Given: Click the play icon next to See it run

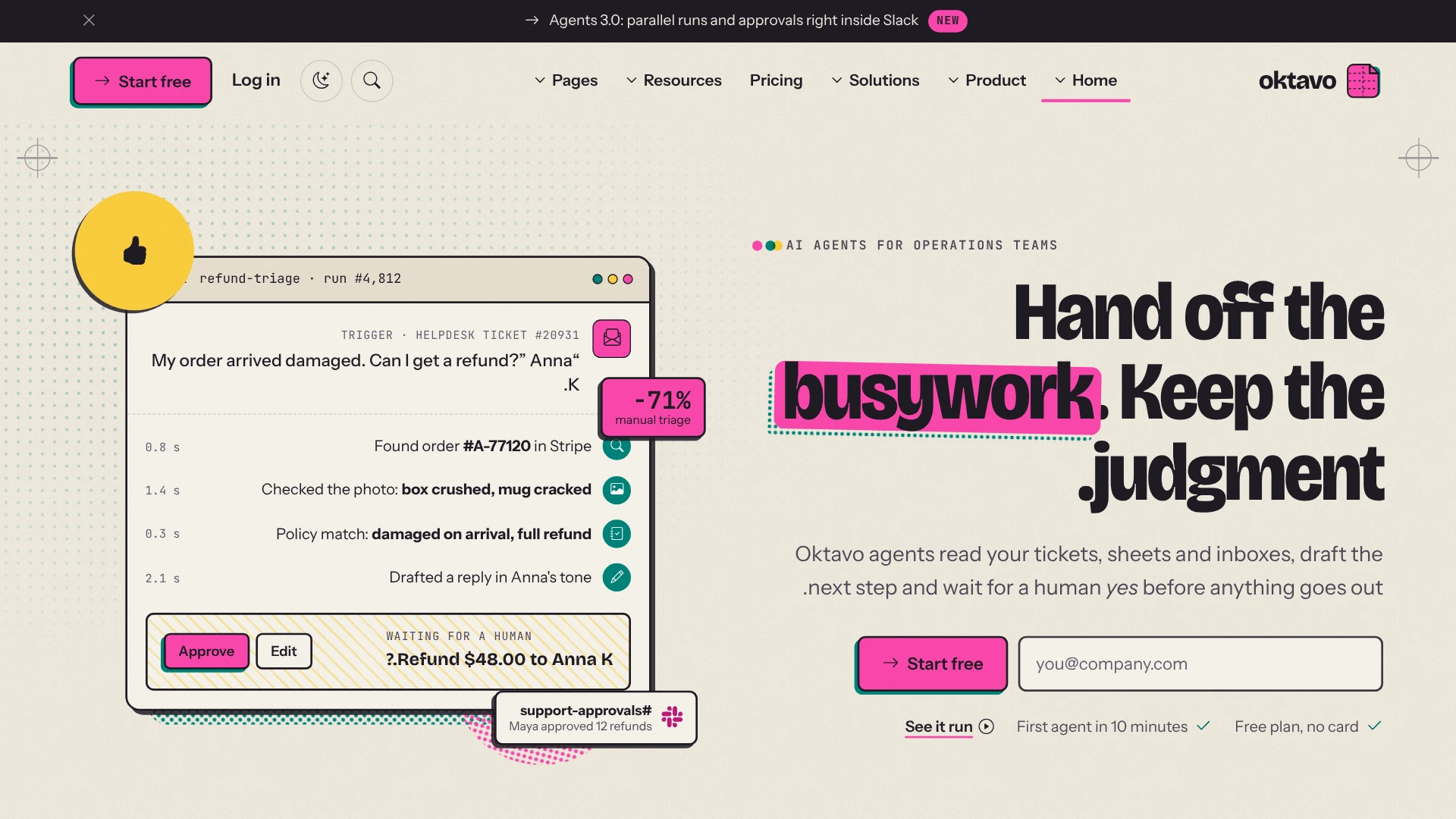Looking at the screenshot, I should tap(987, 726).
